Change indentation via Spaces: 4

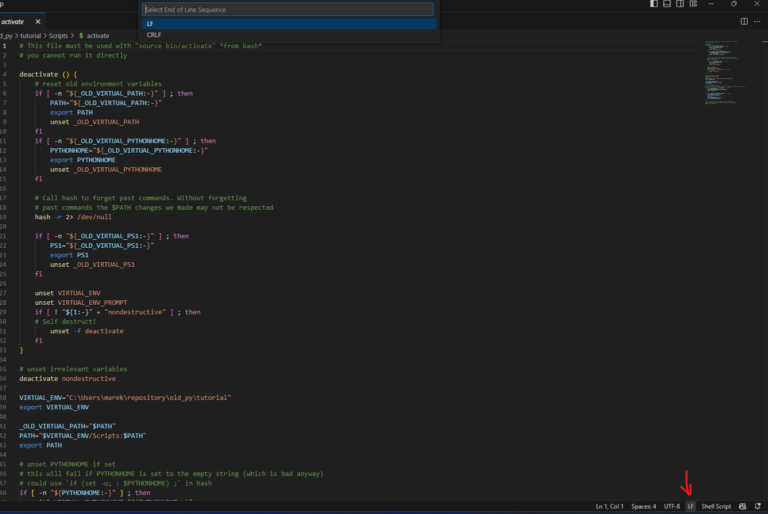click(644, 507)
